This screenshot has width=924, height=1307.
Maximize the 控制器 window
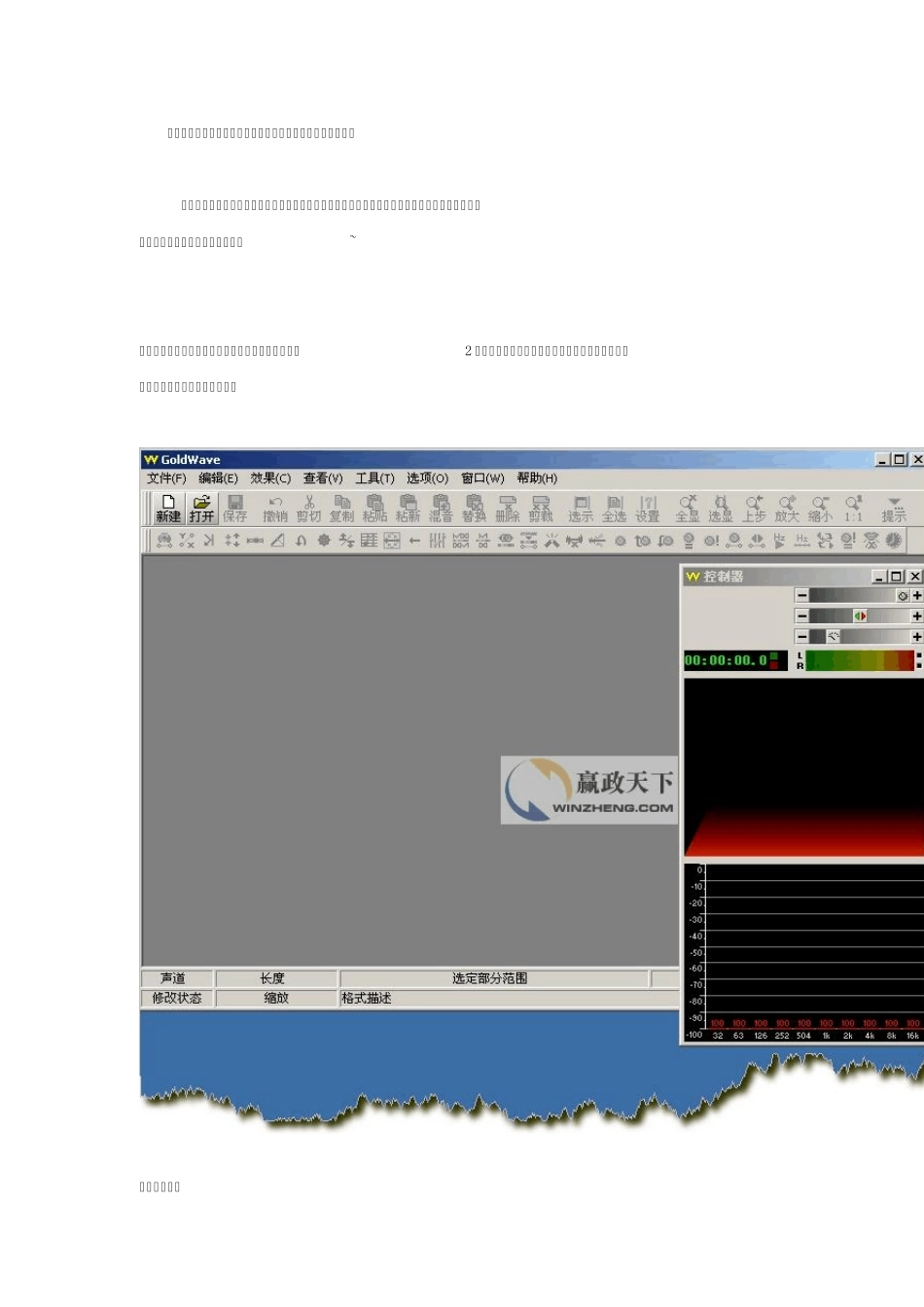click(896, 576)
